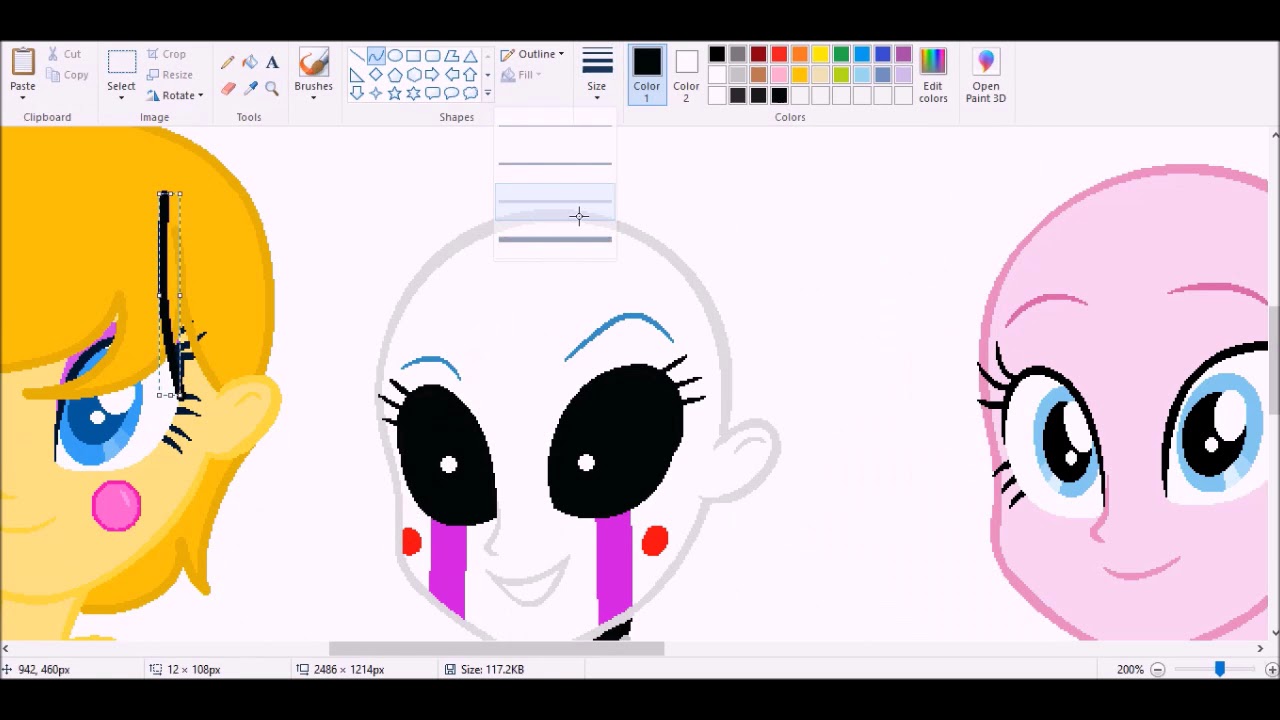The height and width of the screenshot is (720, 1280).
Task: Pick the purple color swatch
Action: (x=904, y=54)
